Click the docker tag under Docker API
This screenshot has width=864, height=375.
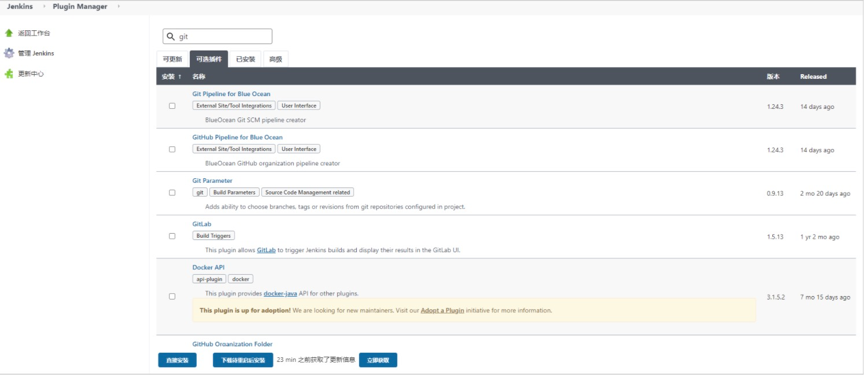pyautogui.click(x=241, y=279)
